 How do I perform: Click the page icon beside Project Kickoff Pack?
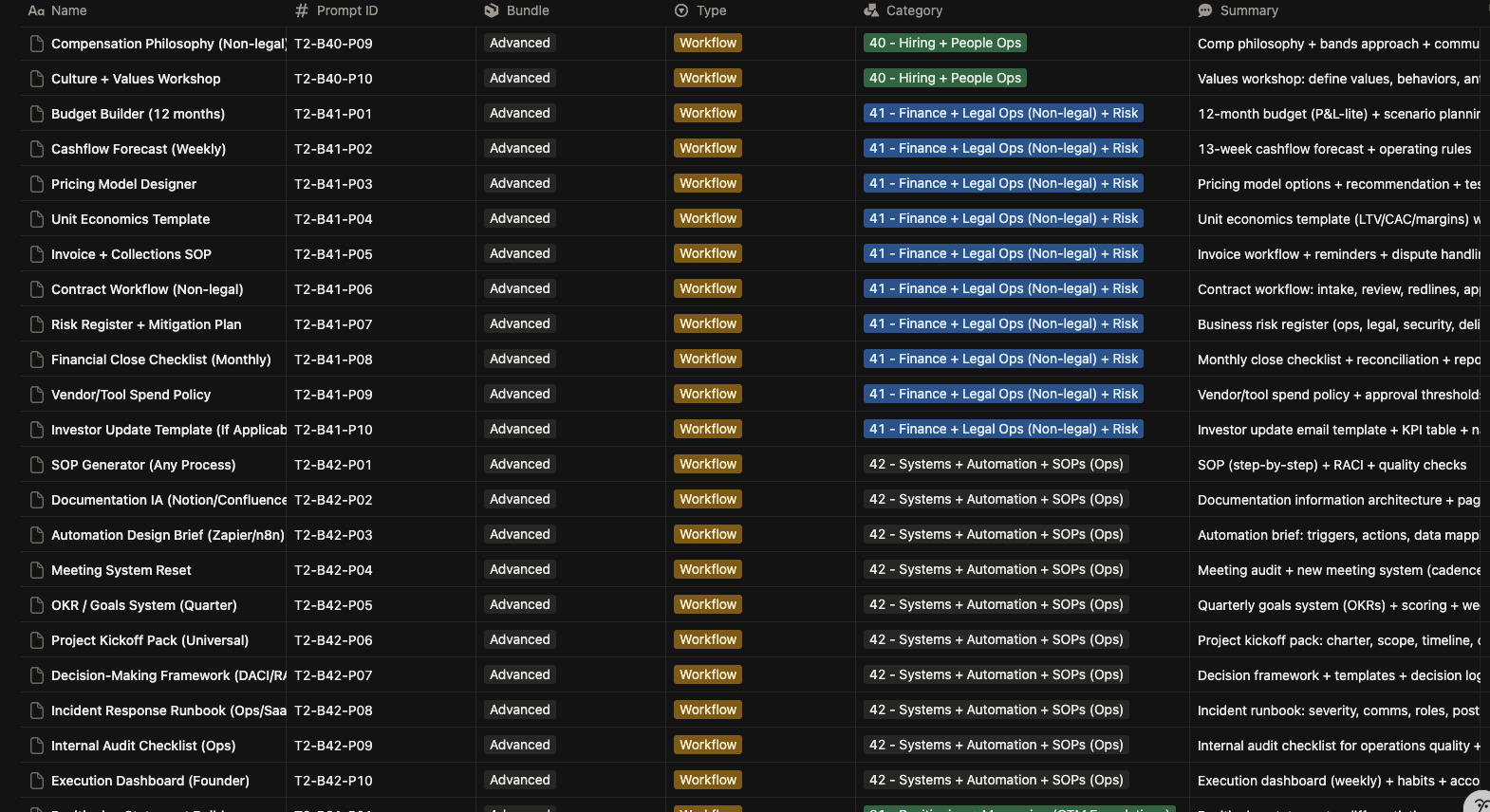[37, 640]
